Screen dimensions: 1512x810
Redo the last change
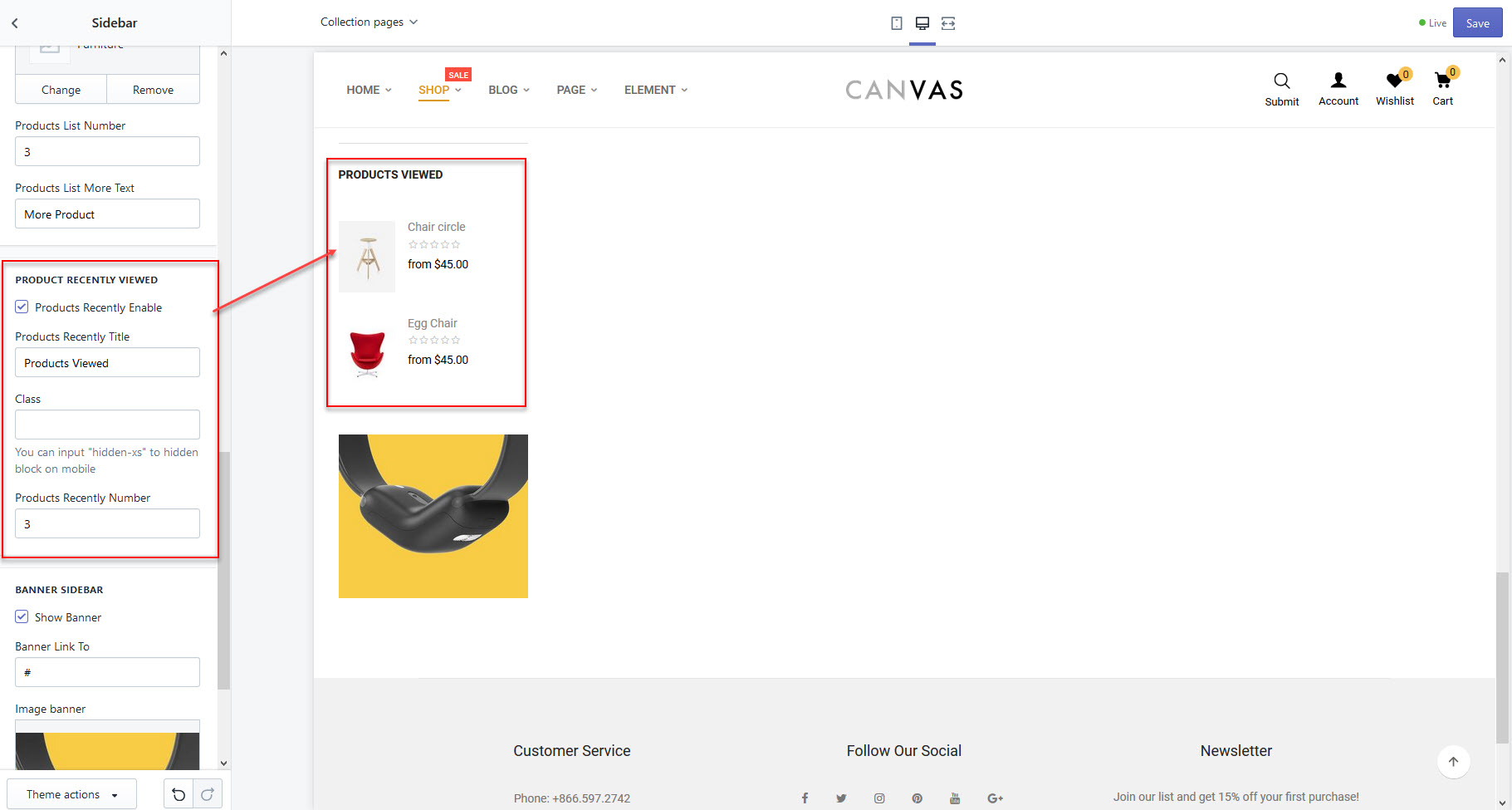pos(208,794)
